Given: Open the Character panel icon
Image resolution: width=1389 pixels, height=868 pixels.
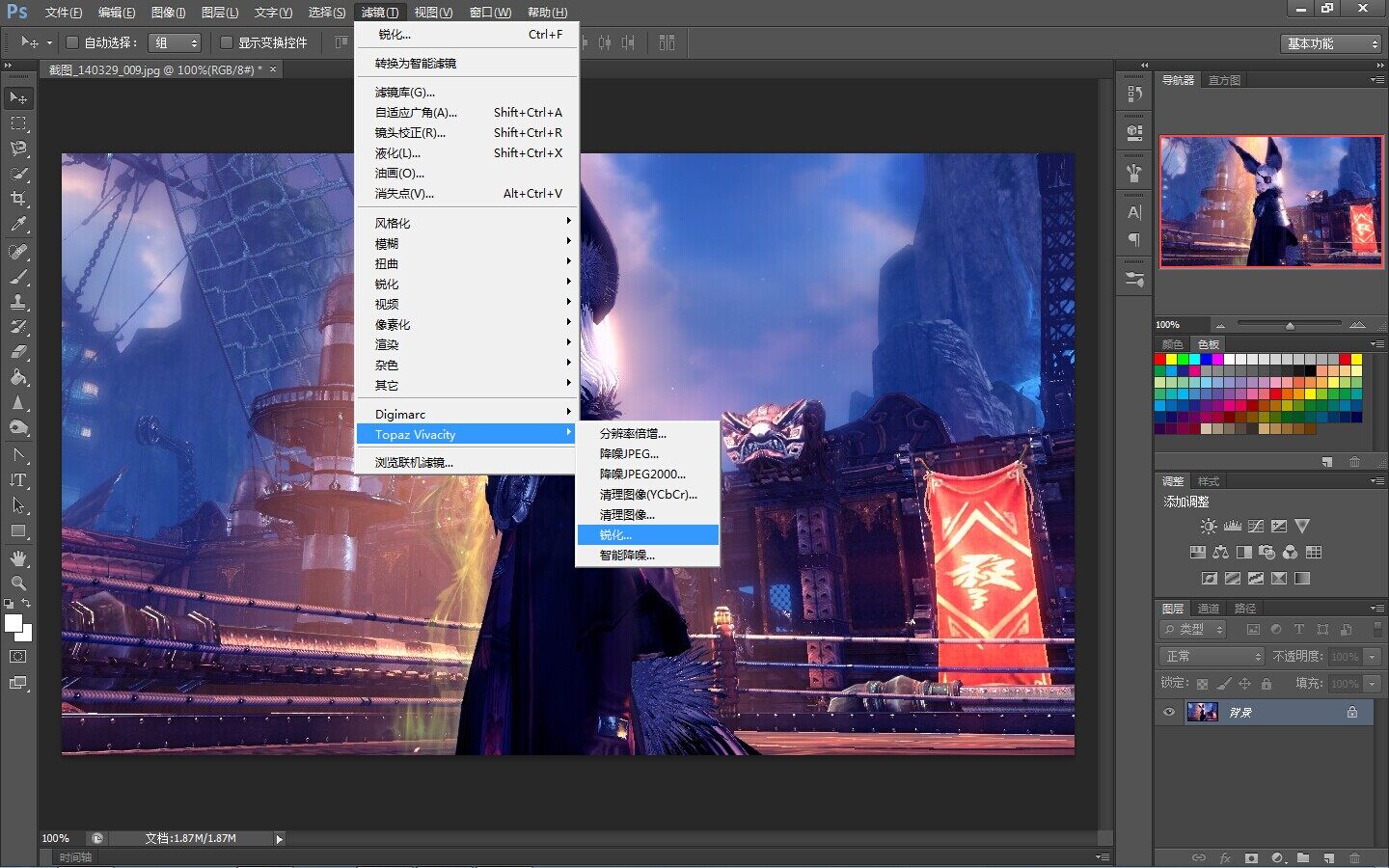Looking at the screenshot, I should pyautogui.click(x=1134, y=212).
